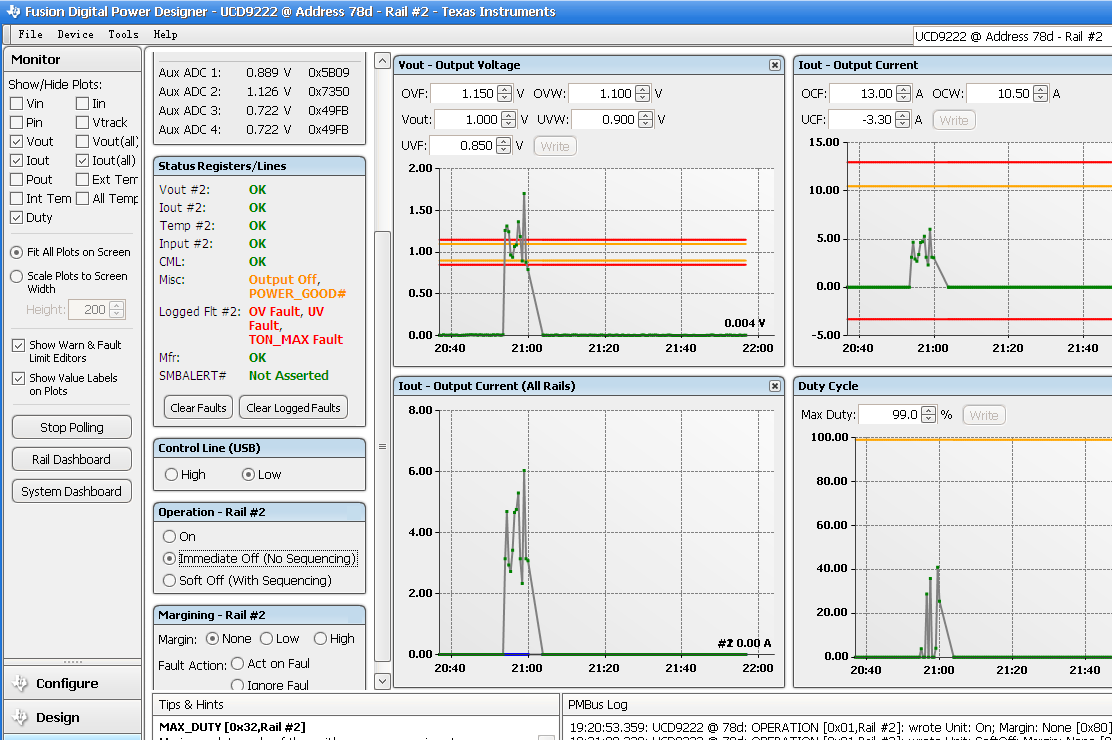The image size is (1112, 740).
Task: Click the OVF value stepper
Action: click(x=504, y=94)
